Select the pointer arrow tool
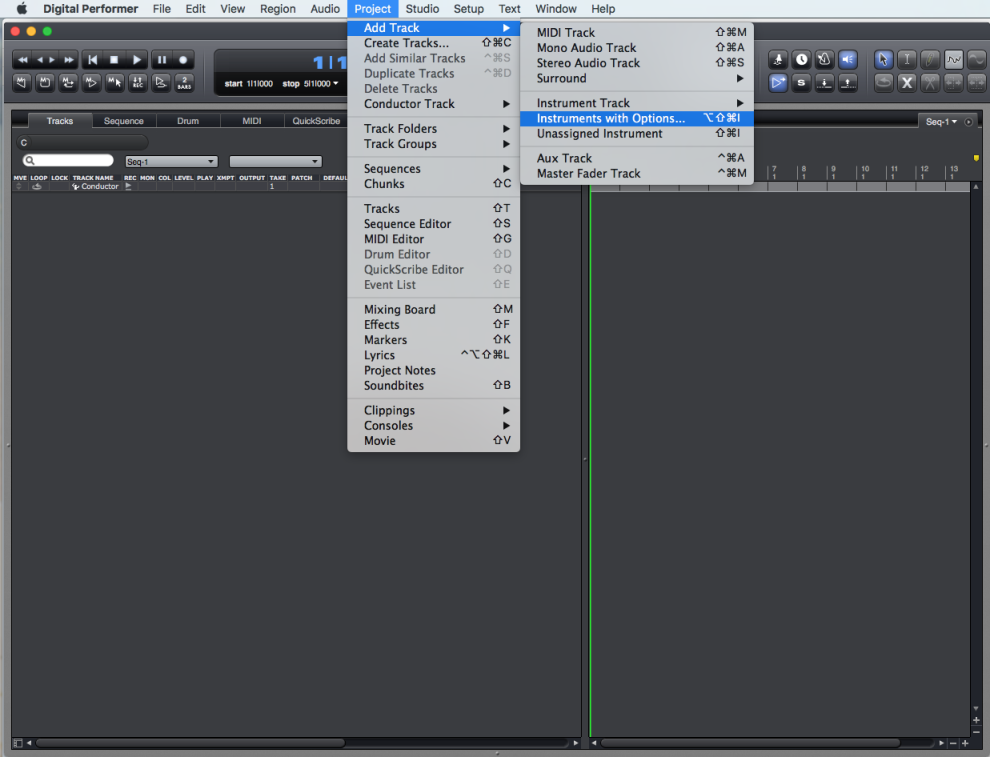Image resolution: width=990 pixels, height=757 pixels. click(883, 60)
